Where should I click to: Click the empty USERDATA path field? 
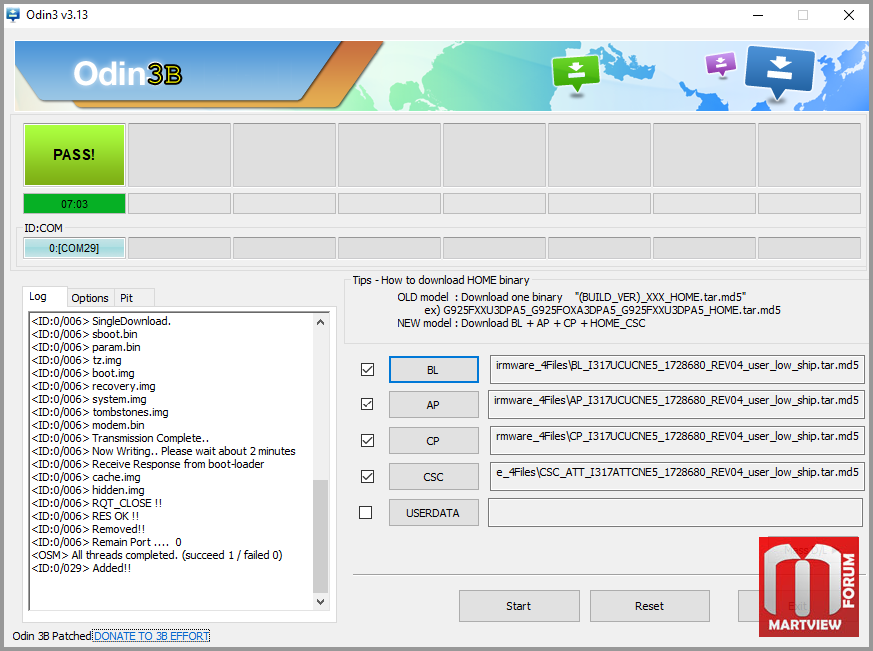[x=675, y=512]
